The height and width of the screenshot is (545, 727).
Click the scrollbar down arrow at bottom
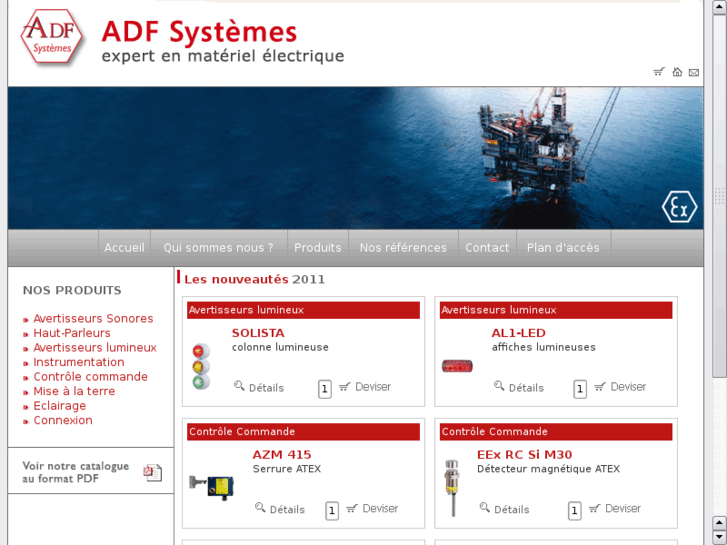[x=719, y=538]
